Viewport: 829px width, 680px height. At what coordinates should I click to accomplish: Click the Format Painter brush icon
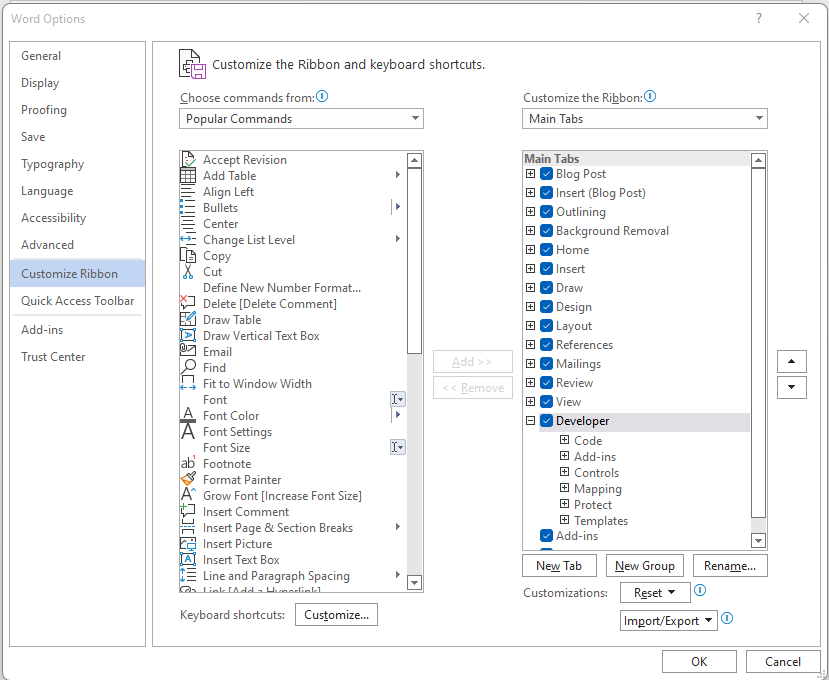(x=188, y=479)
